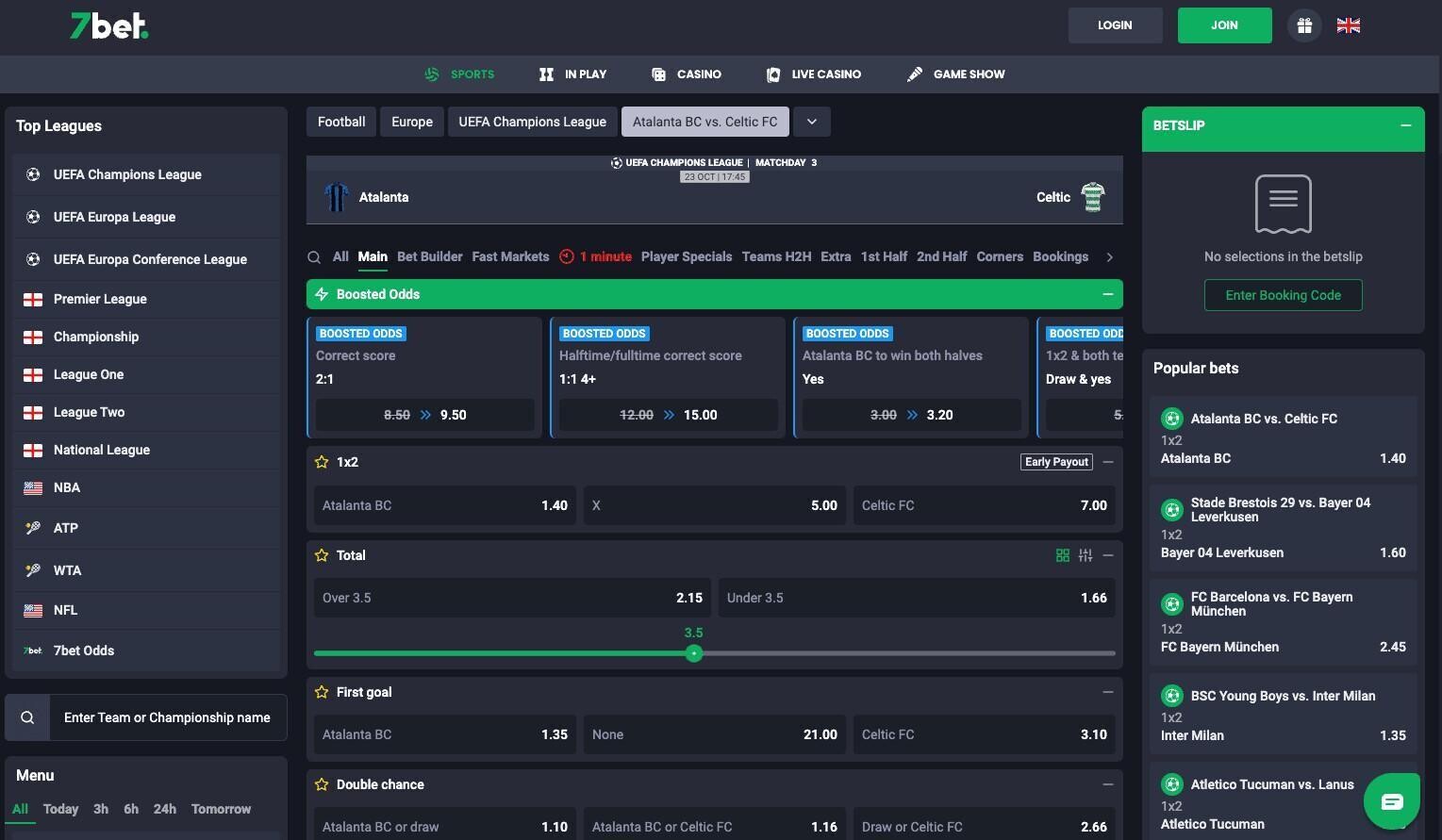Click the Live Casino cards icon
Image resolution: width=1442 pixels, height=840 pixels.
point(773,74)
